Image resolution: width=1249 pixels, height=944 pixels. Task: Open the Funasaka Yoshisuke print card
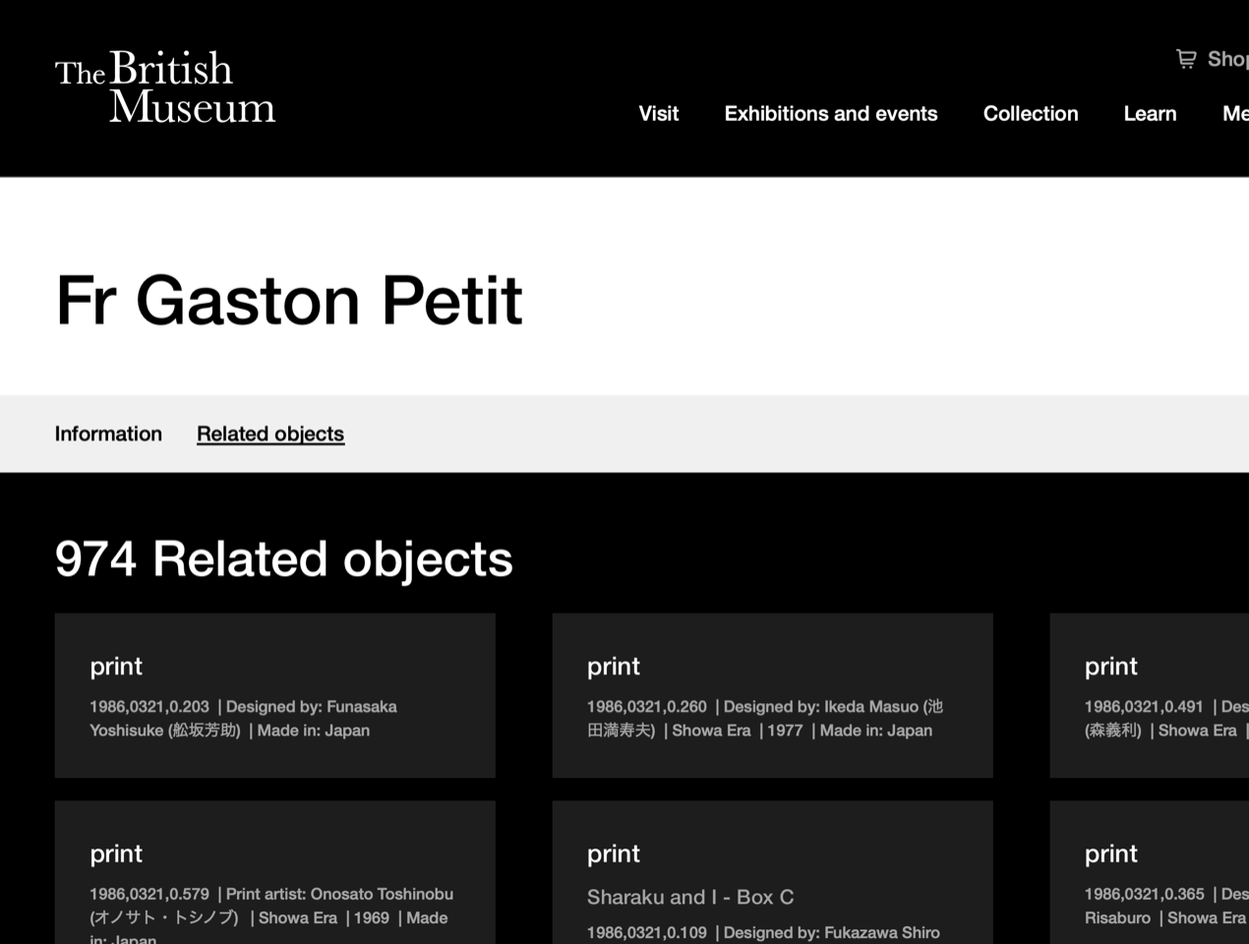275,695
